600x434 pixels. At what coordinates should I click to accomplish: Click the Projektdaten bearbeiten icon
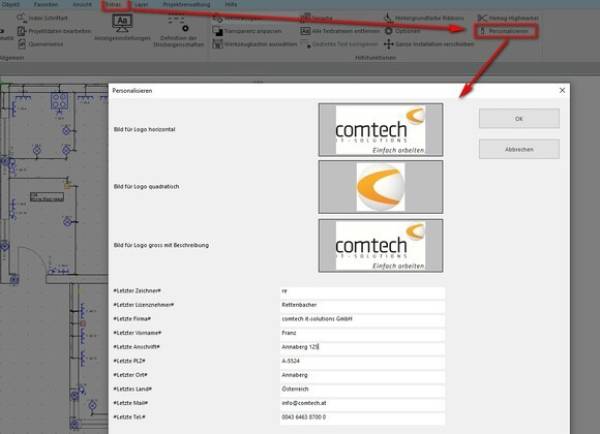coord(21,31)
